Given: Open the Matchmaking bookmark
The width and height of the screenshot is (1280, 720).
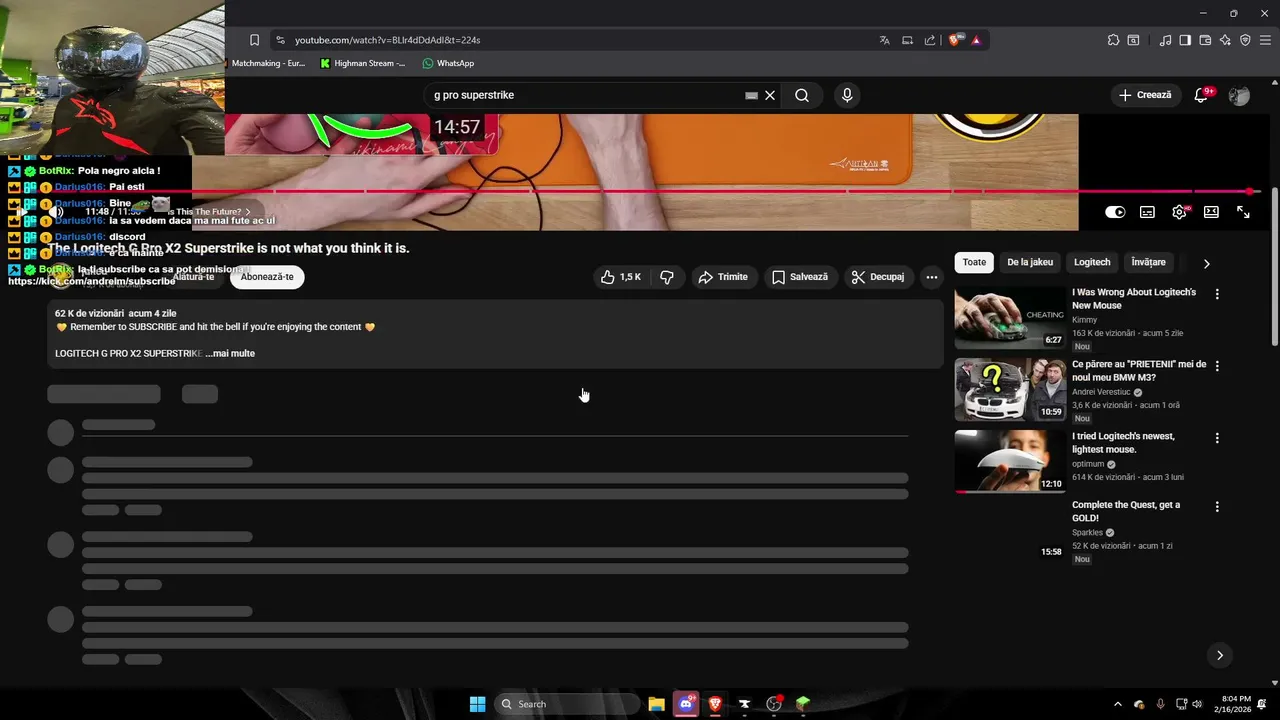Looking at the screenshot, I should point(268,63).
